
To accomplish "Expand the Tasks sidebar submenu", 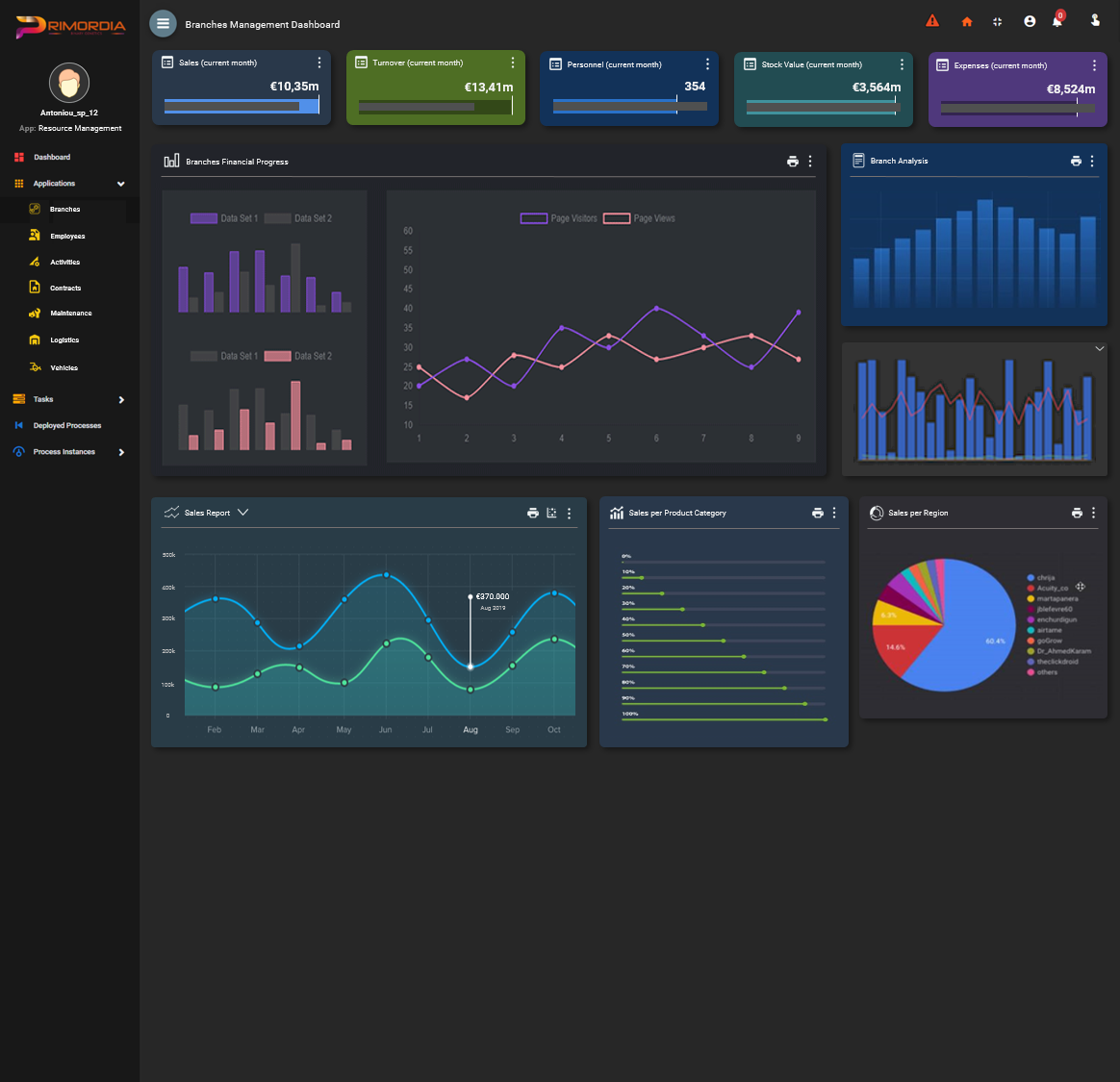I will pos(121,400).
